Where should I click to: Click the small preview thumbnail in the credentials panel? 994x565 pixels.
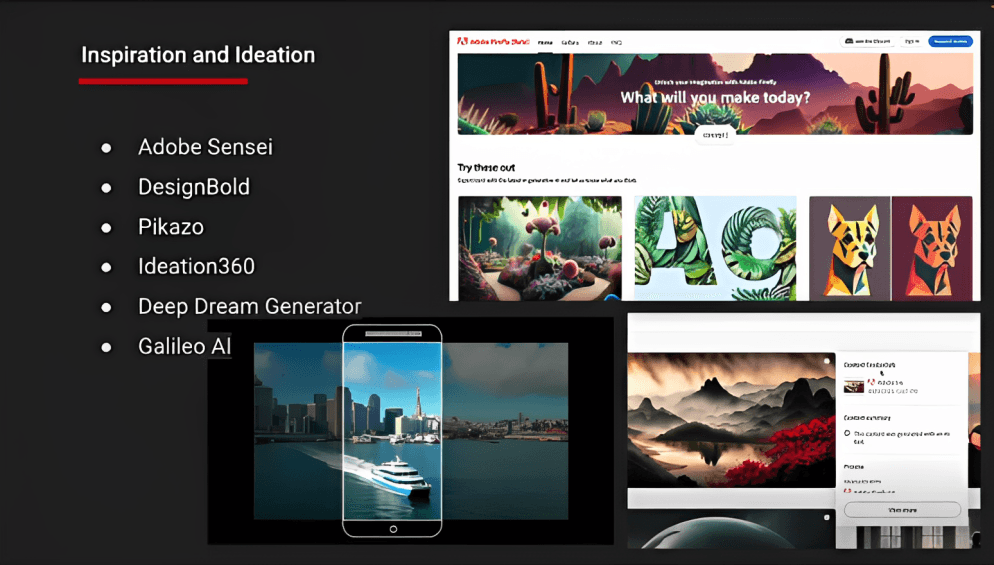853,386
